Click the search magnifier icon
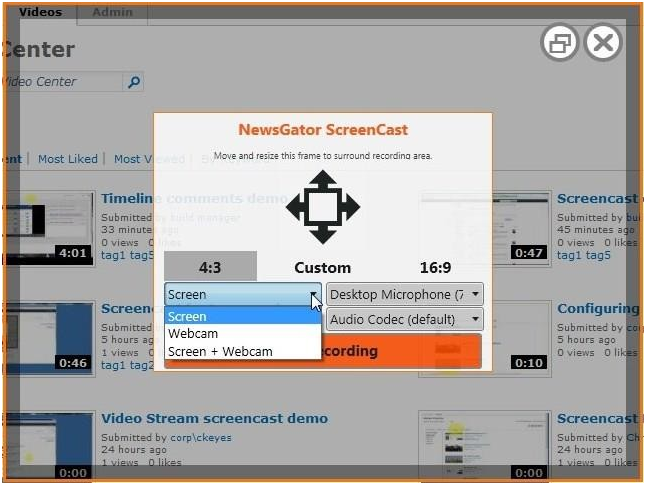This screenshot has width=646, height=485. pos(134,82)
